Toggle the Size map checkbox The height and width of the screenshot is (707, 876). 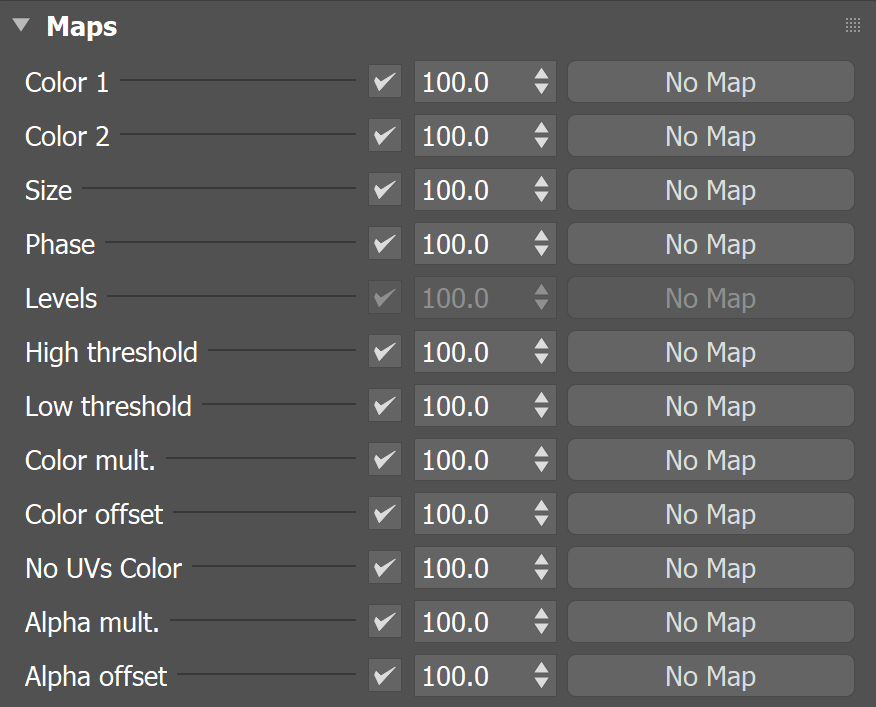click(x=384, y=190)
